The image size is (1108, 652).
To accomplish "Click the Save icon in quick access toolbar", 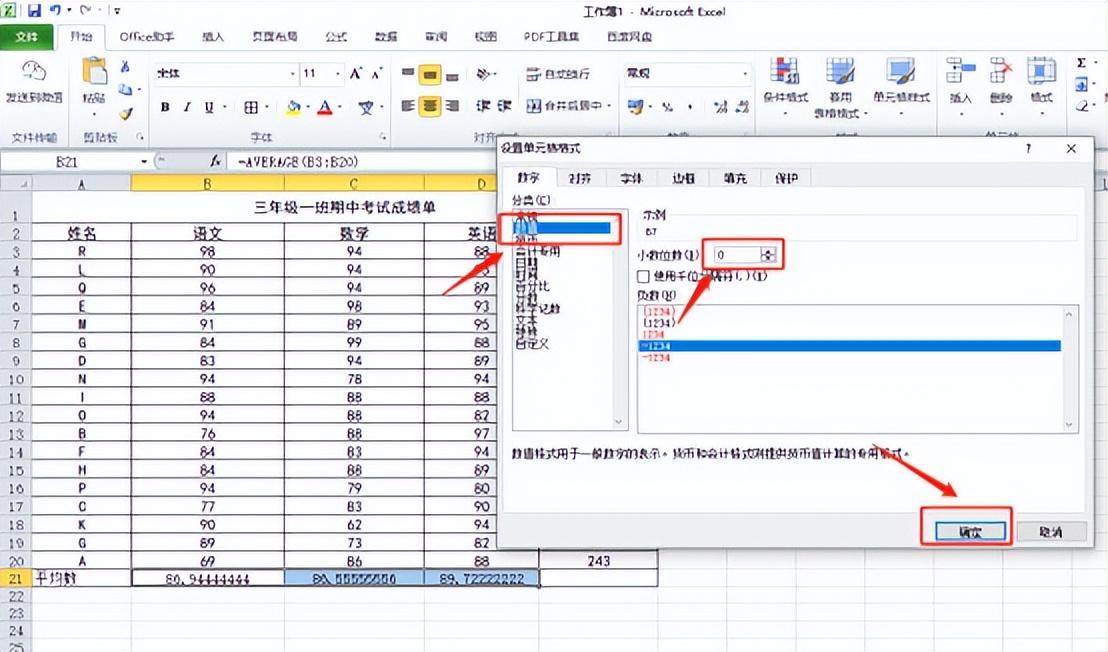I will 34,11.
